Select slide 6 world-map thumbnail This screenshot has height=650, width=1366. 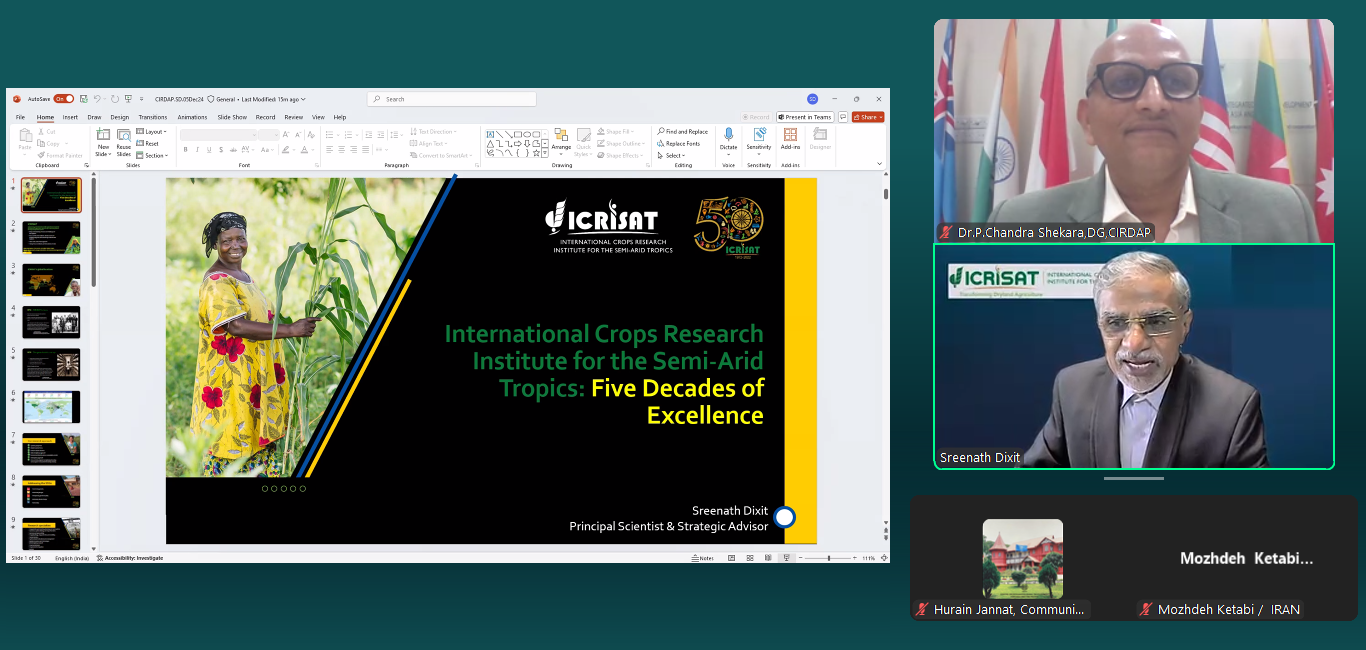tap(51, 407)
